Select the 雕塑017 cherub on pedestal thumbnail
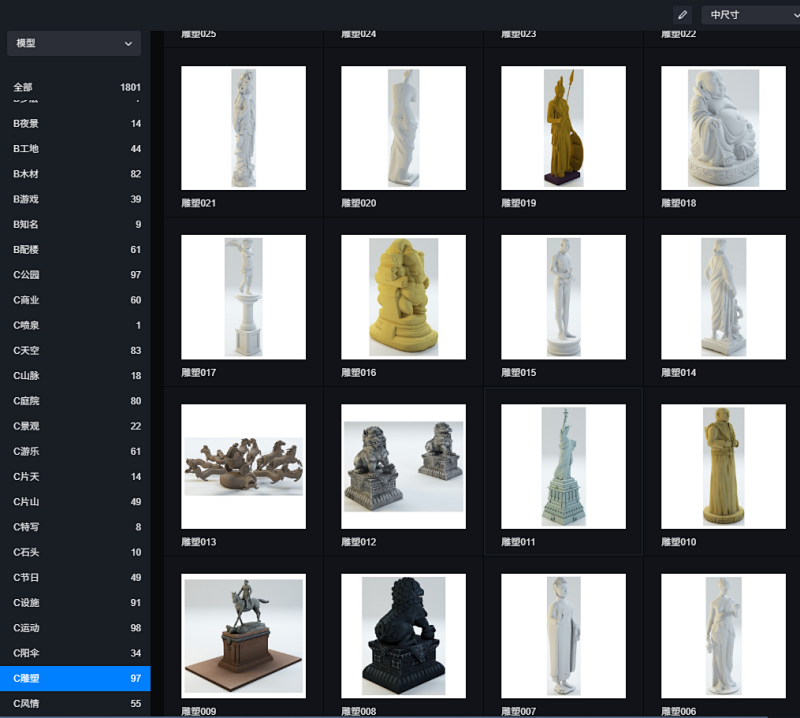Viewport: 800px width, 718px height. coord(243,297)
